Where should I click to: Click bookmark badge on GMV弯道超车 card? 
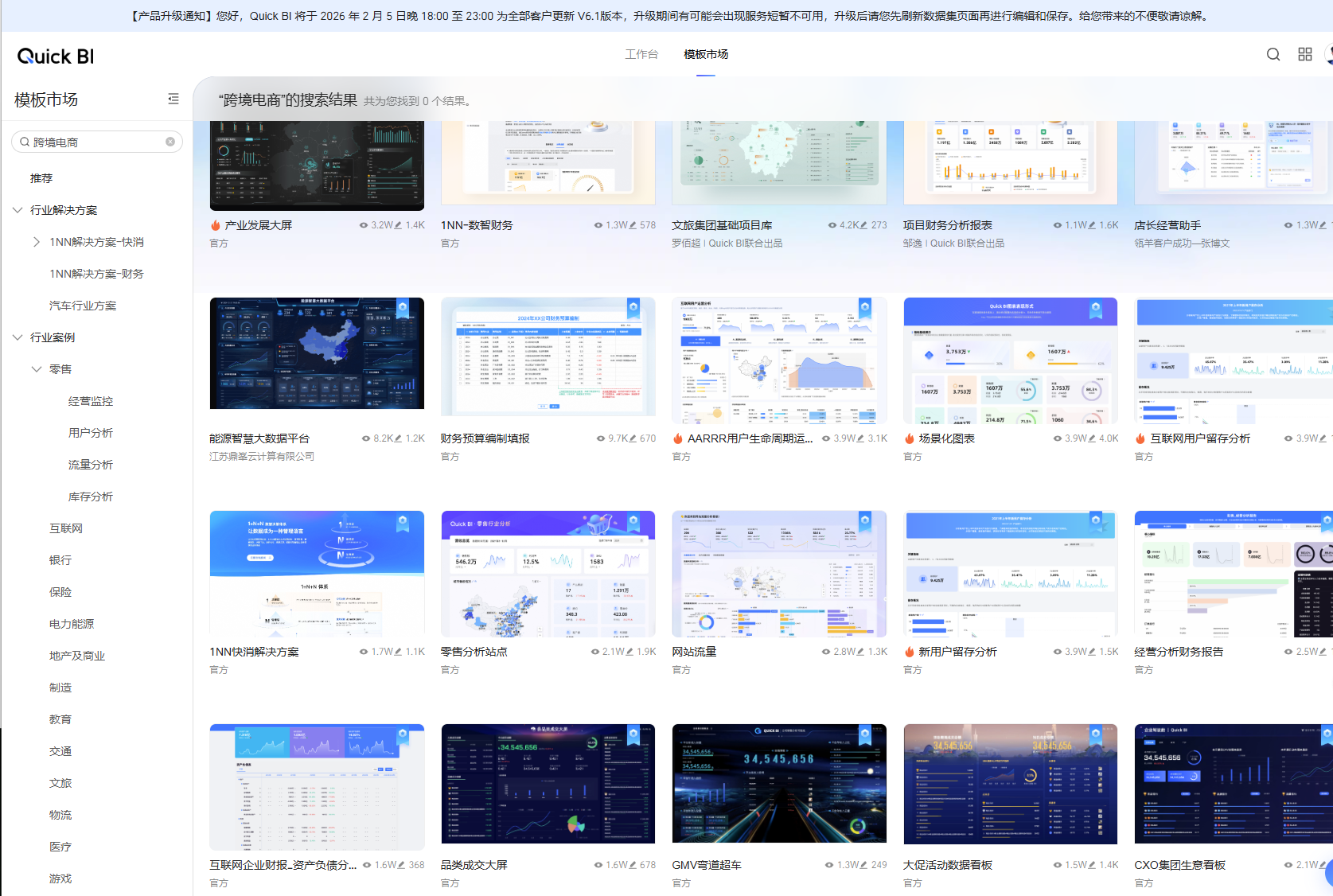pos(865,734)
